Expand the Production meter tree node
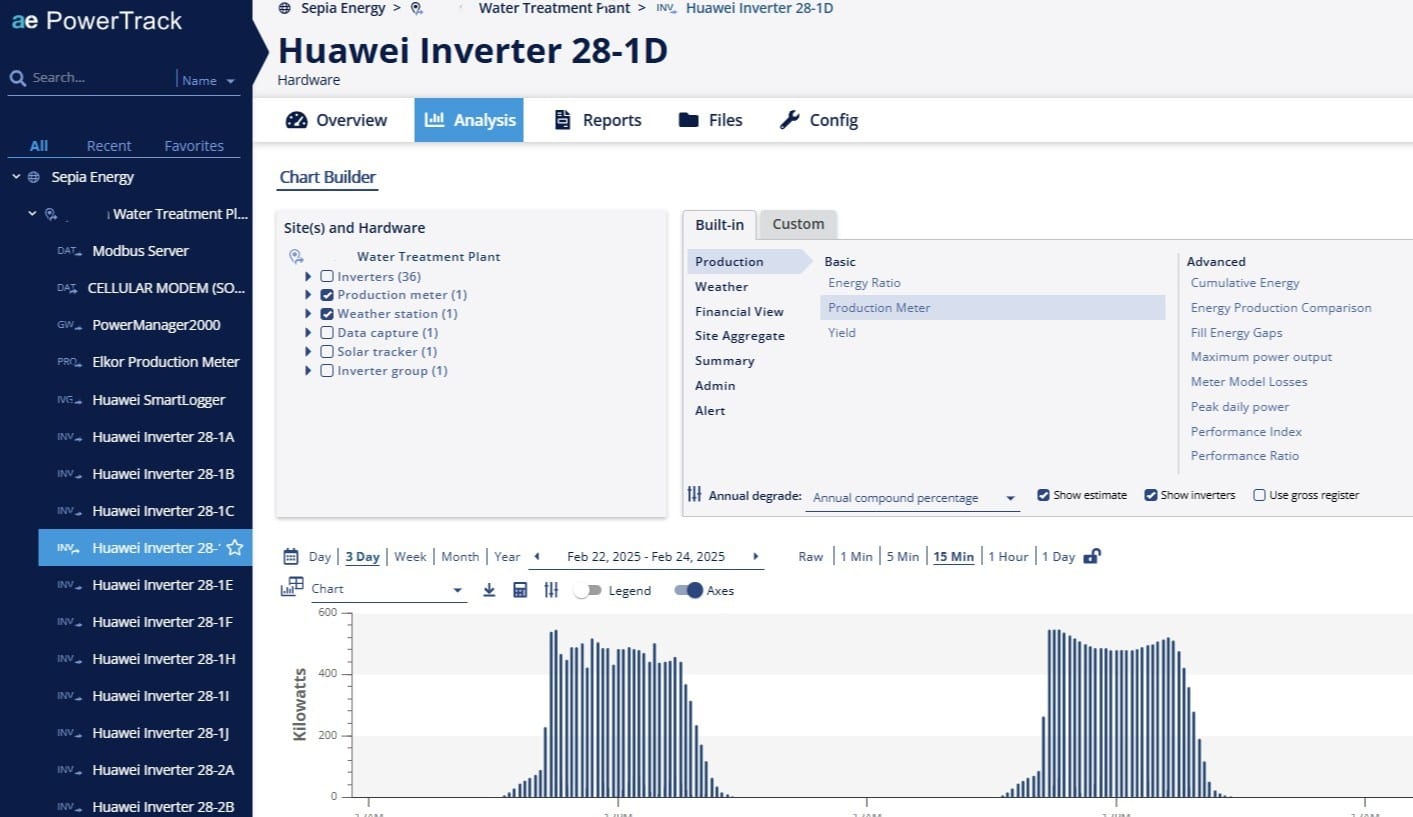Screen dimensions: 1413x817 (x=309, y=295)
